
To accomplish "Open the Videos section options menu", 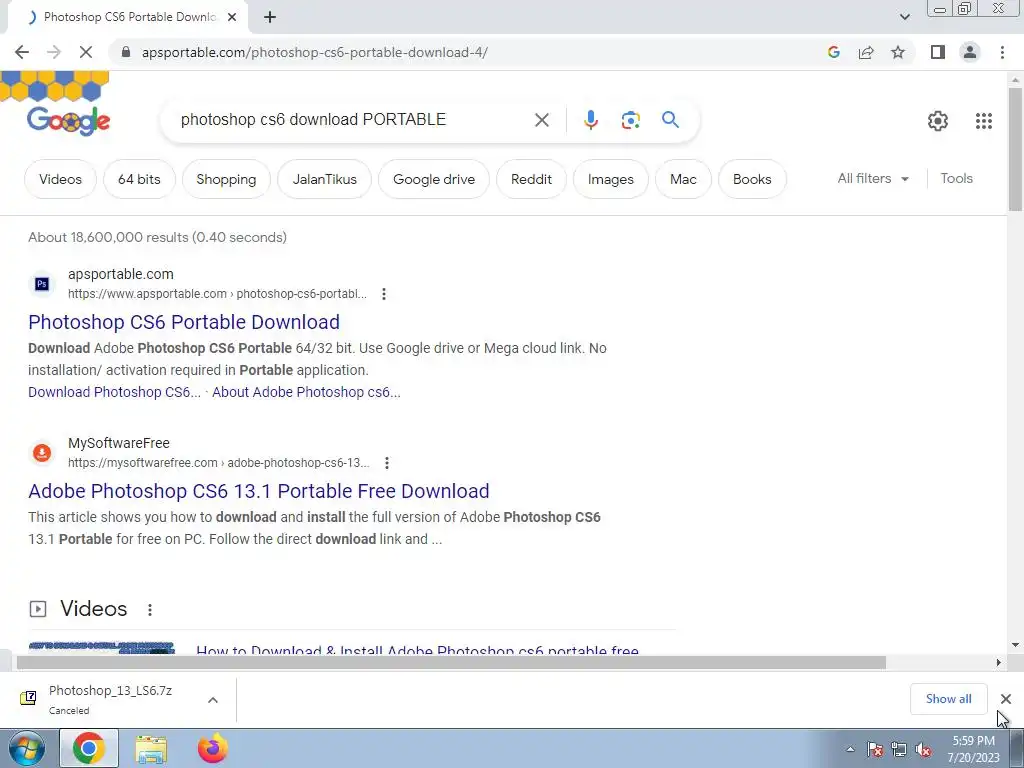I will point(150,609).
